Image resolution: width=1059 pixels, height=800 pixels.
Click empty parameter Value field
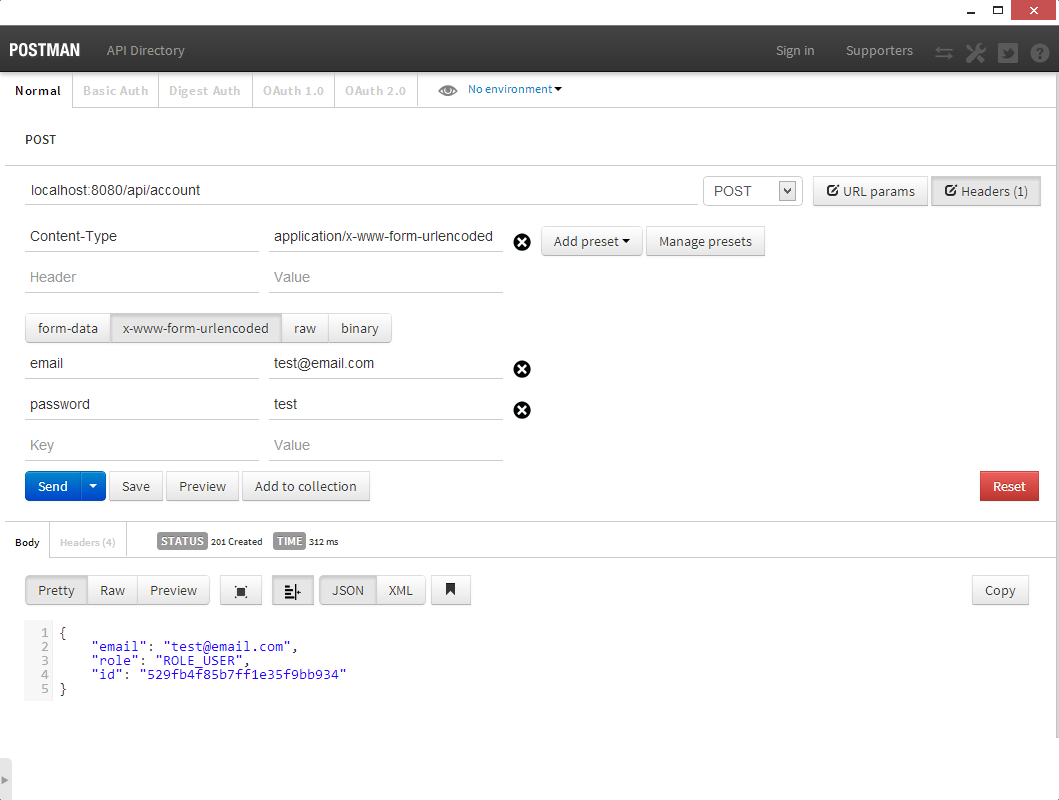(x=386, y=446)
